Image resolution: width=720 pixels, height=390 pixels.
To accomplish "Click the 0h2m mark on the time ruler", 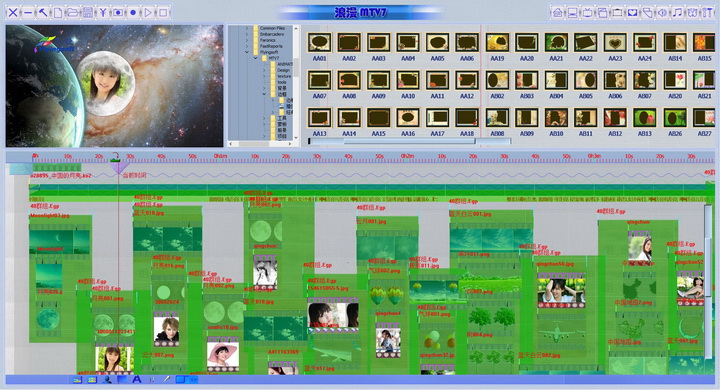I will click(407, 156).
